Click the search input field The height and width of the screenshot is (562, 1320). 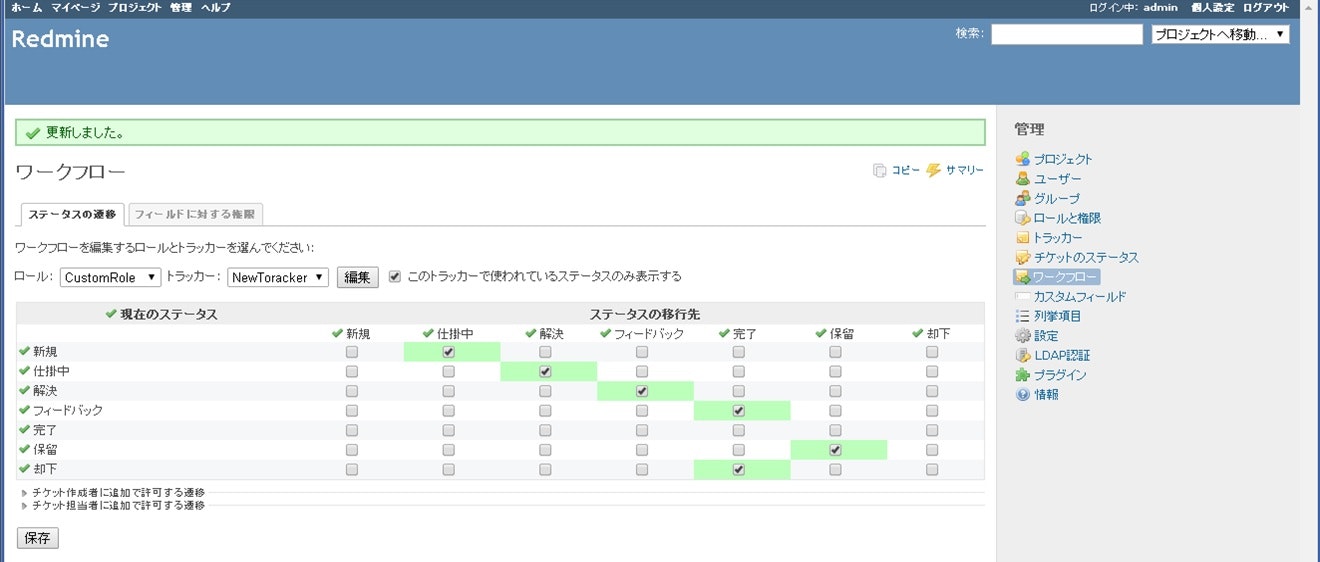[x=1067, y=34]
